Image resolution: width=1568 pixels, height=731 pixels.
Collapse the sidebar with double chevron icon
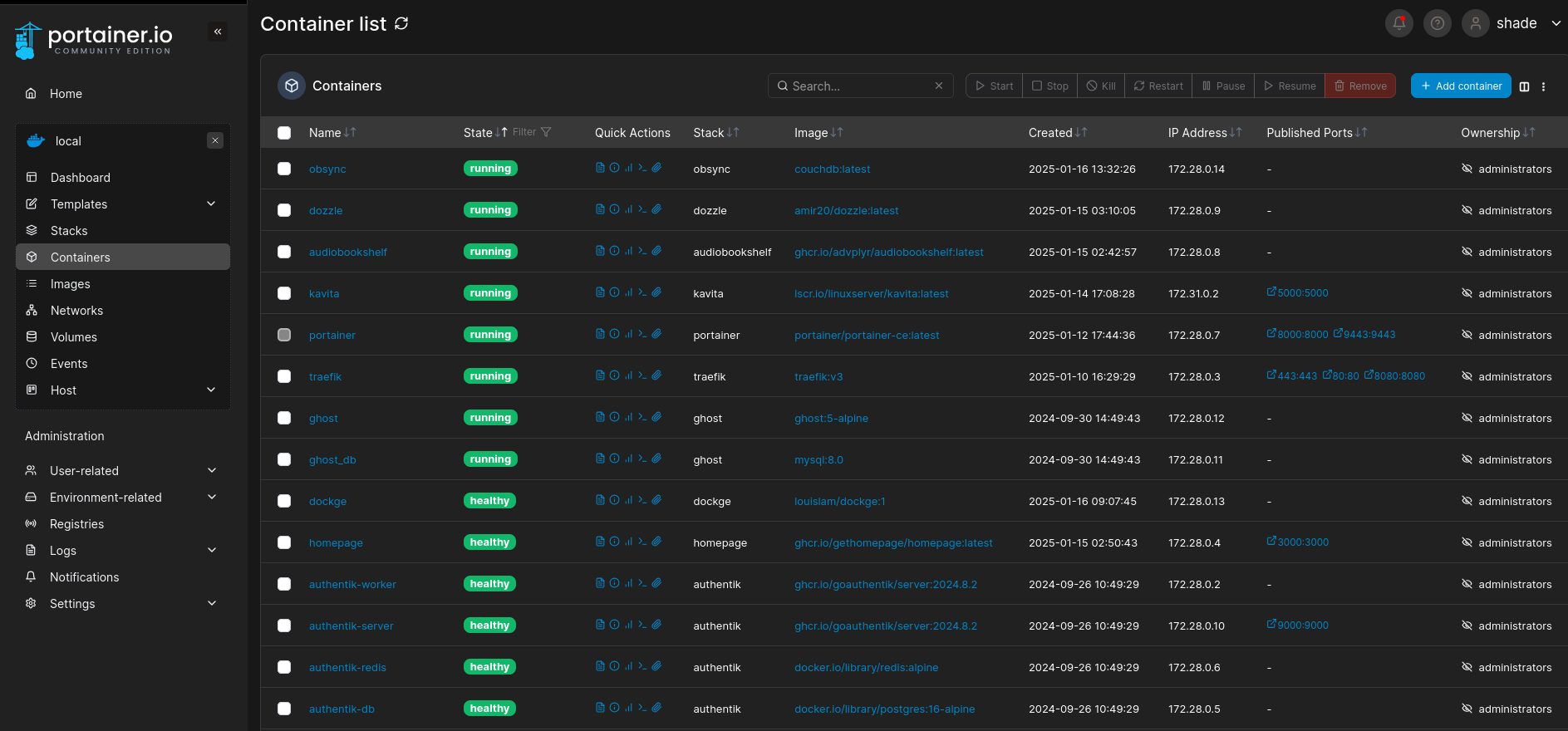218,32
